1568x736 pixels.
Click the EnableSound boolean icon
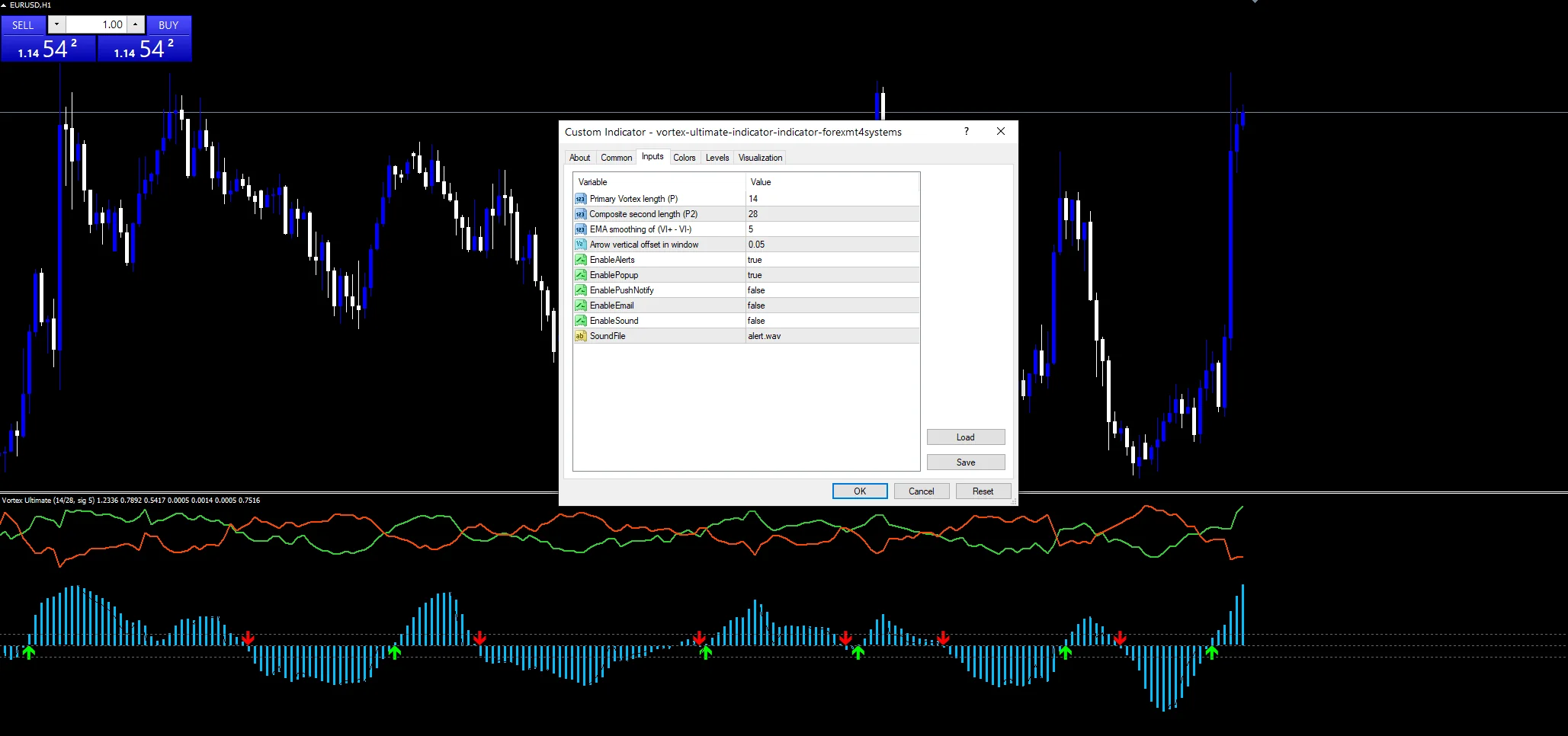click(581, 321)
